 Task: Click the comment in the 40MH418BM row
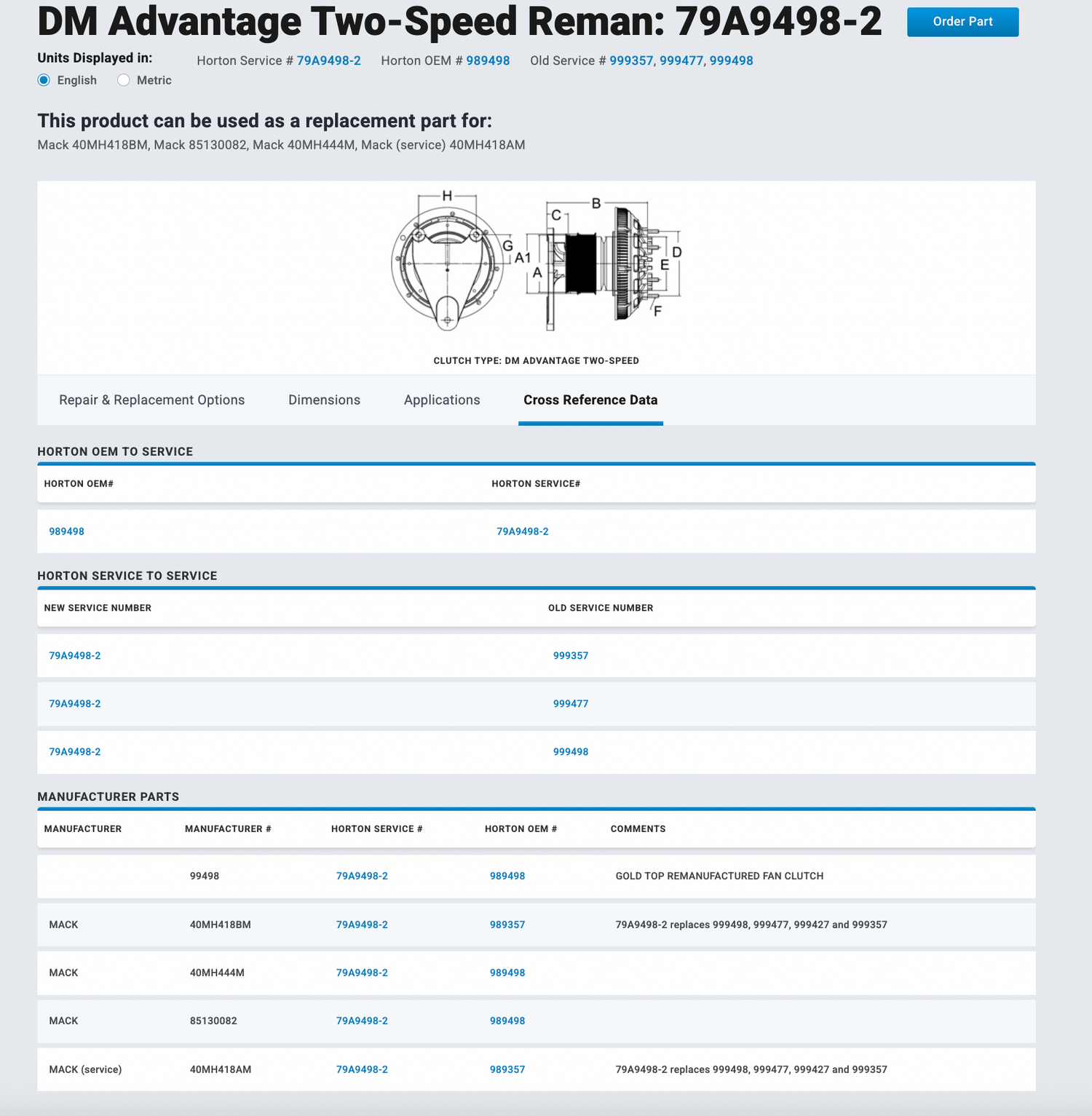(x=751, y=925)
